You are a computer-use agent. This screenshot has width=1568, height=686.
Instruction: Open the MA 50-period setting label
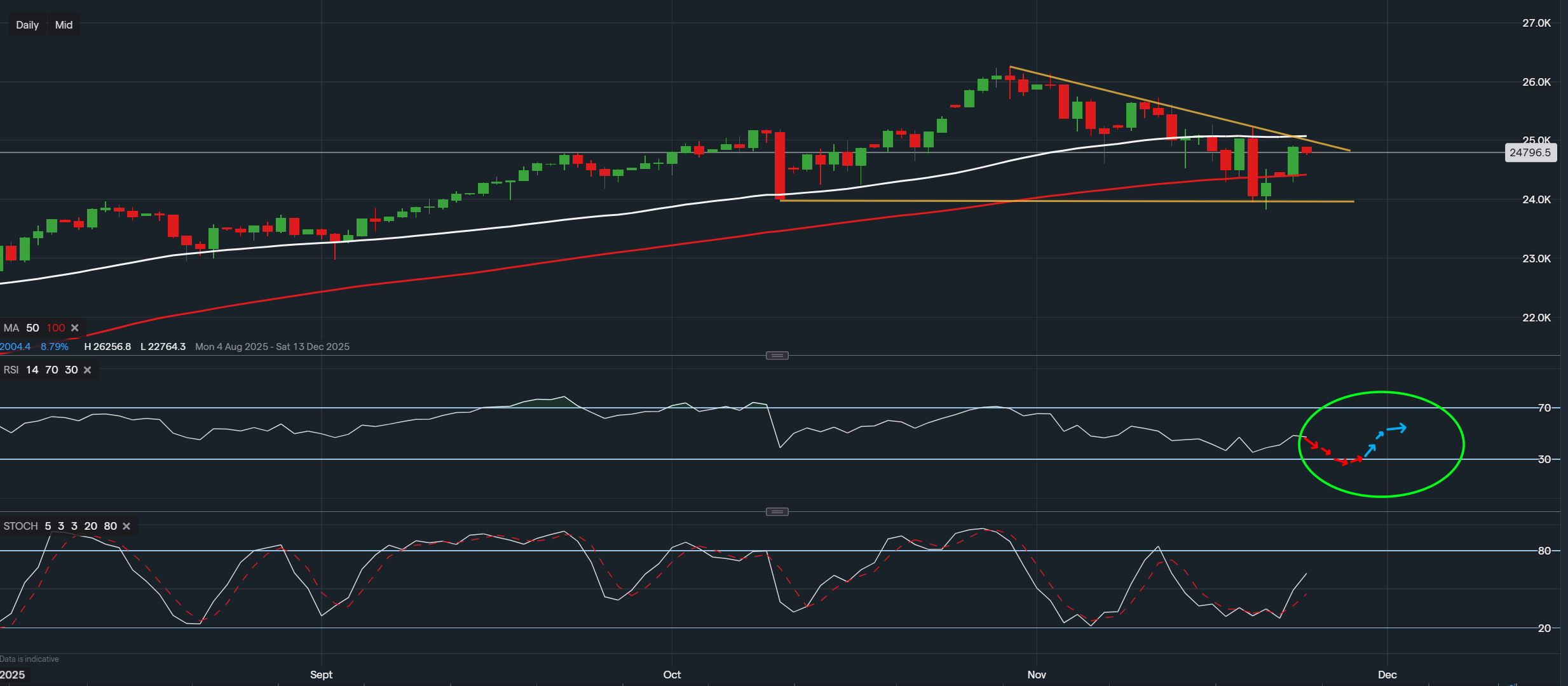[32, 328]
